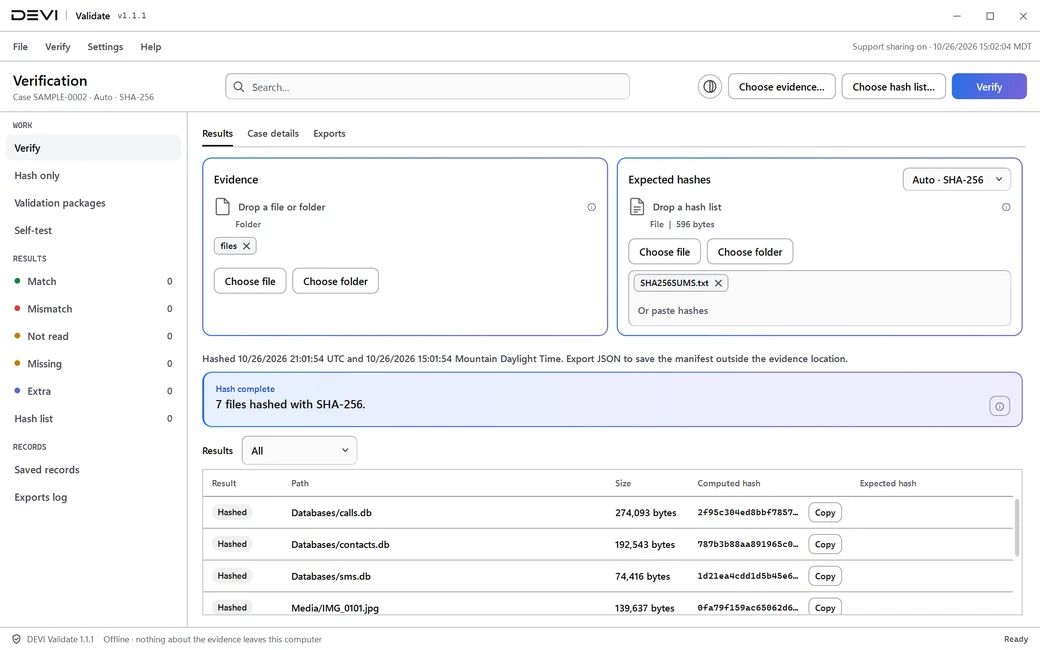The image size is (1040, 650).
Task: Select the Results tab
Action: [218, 133]
